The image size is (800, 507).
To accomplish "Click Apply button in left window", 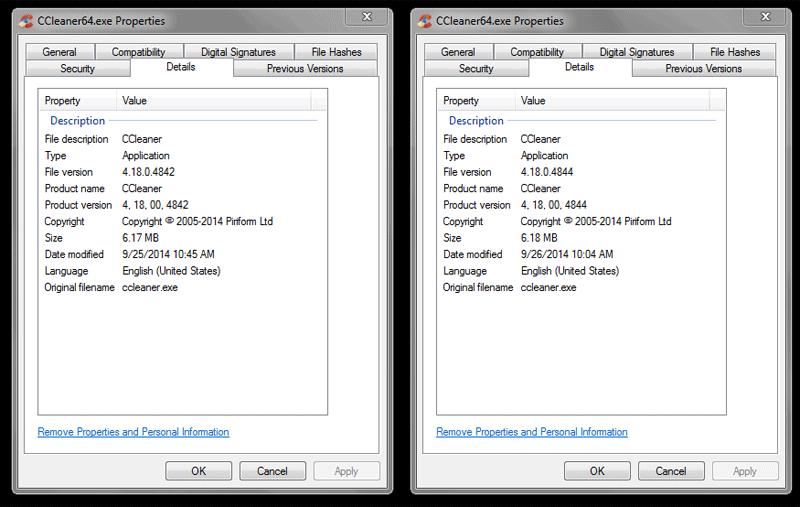I will pos(346,471).
